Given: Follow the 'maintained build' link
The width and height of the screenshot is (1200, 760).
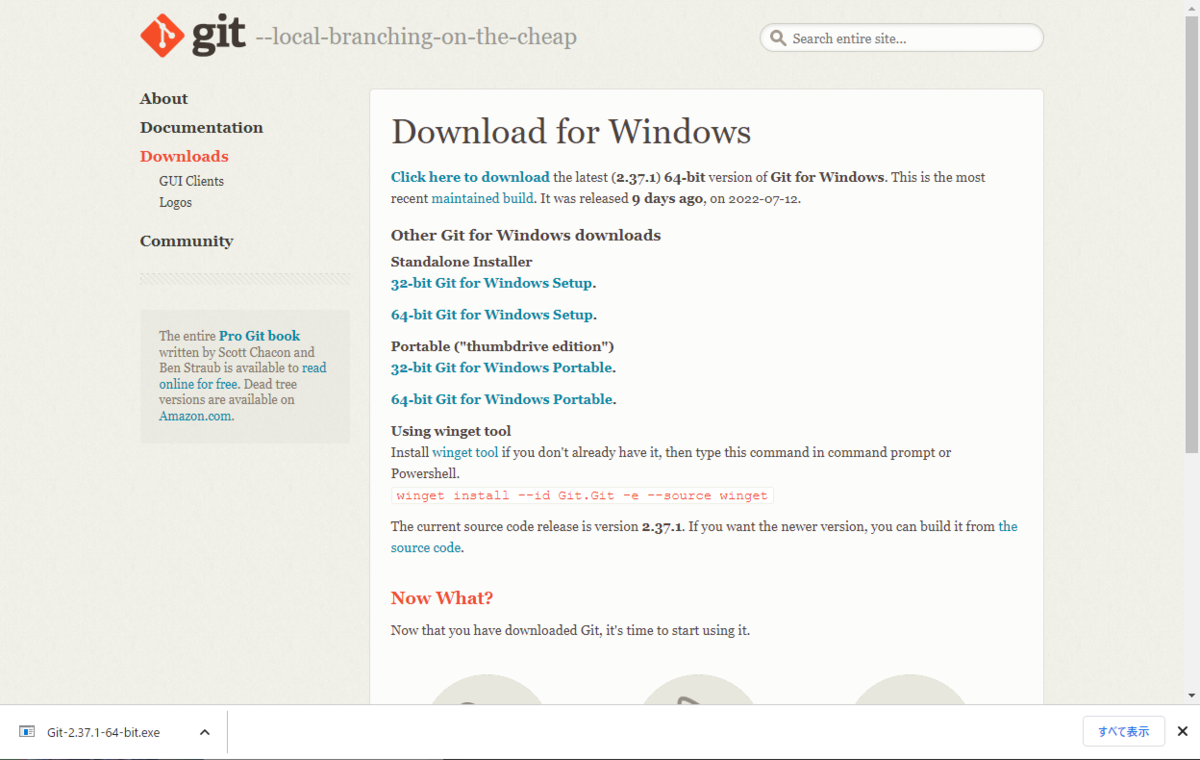Looking at the screenshot, I should tap(482, 198).
